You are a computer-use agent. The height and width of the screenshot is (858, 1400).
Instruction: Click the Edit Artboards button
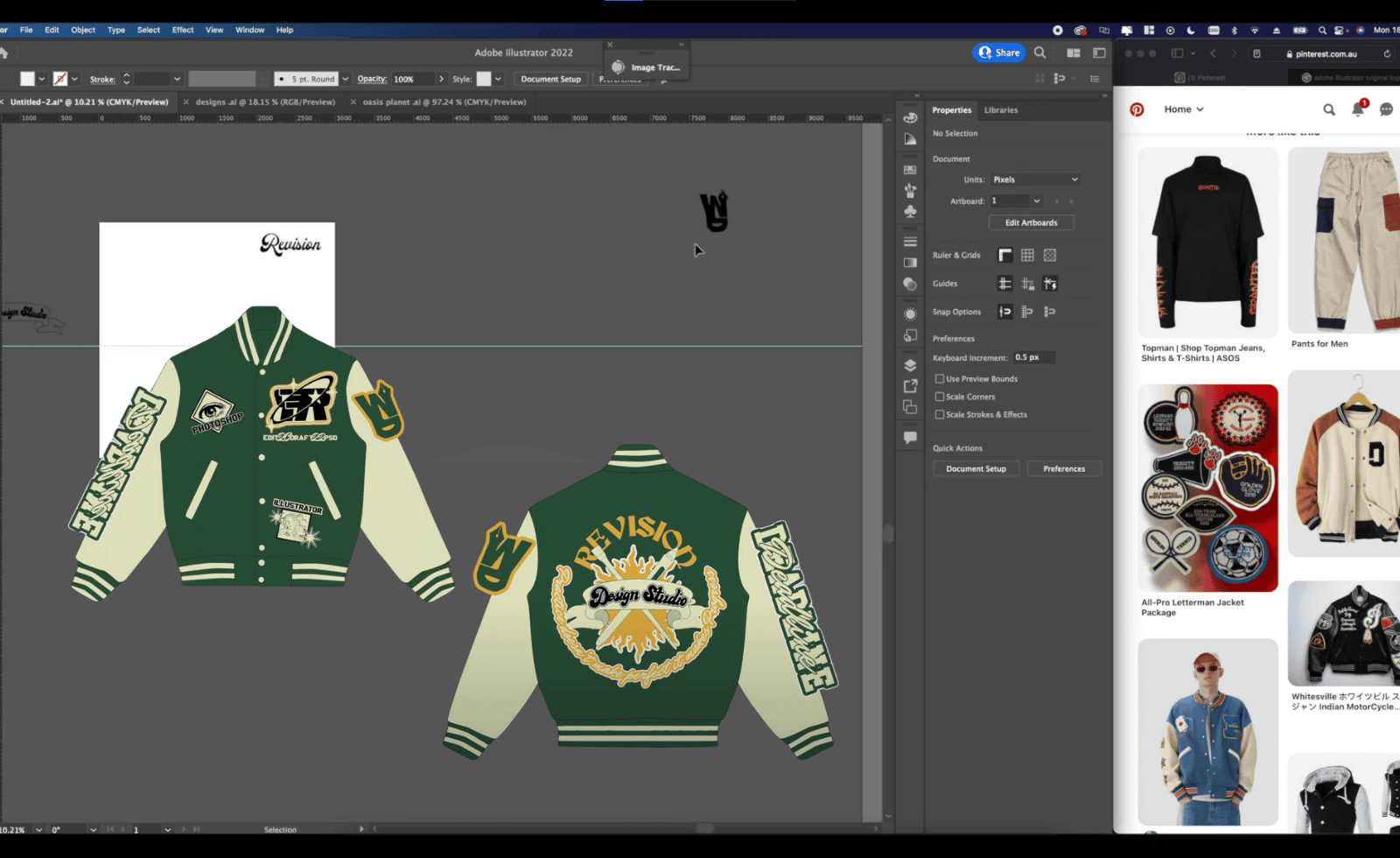[1031, 222]
